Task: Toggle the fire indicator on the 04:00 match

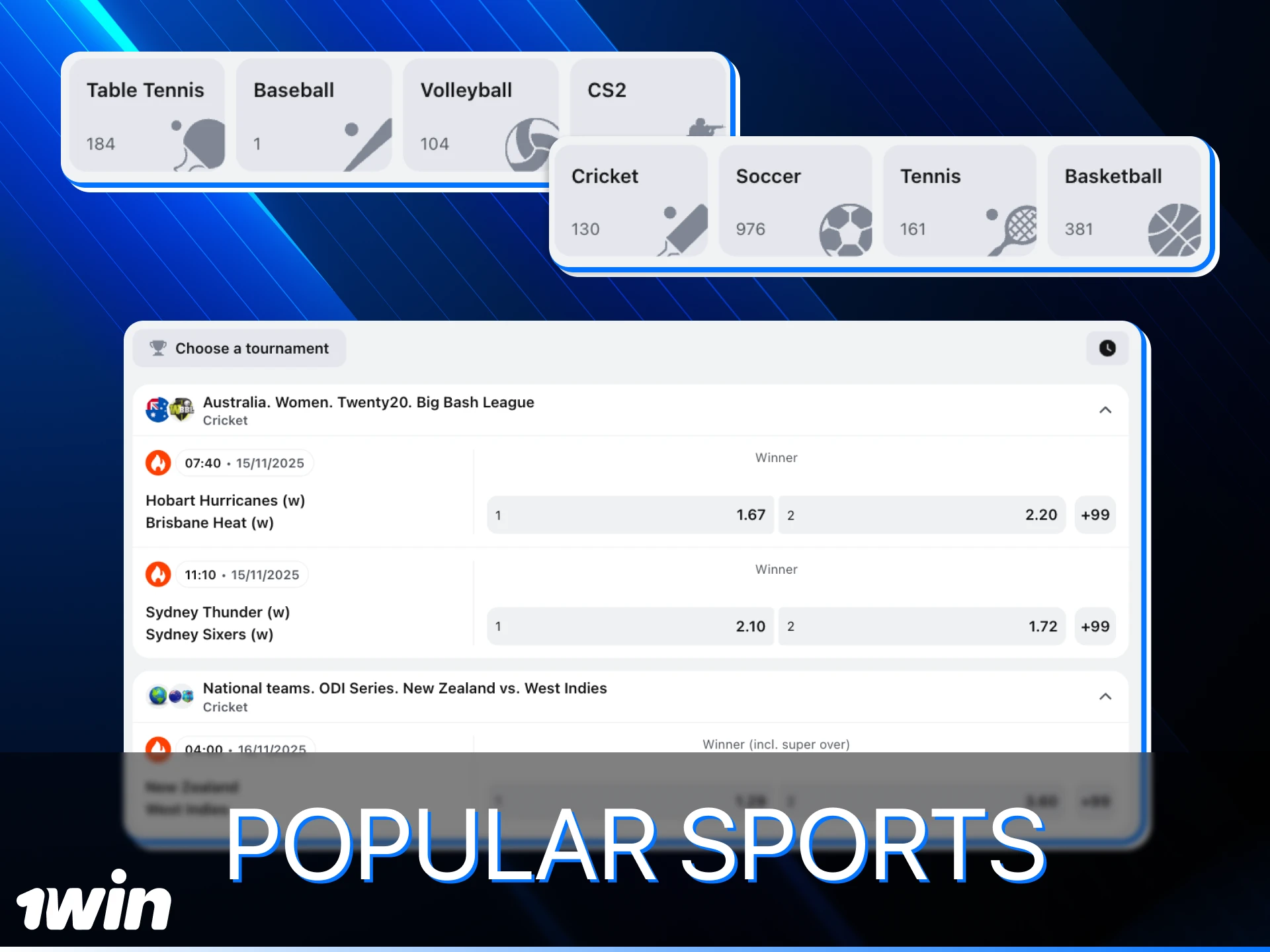Action: point(158,749)
